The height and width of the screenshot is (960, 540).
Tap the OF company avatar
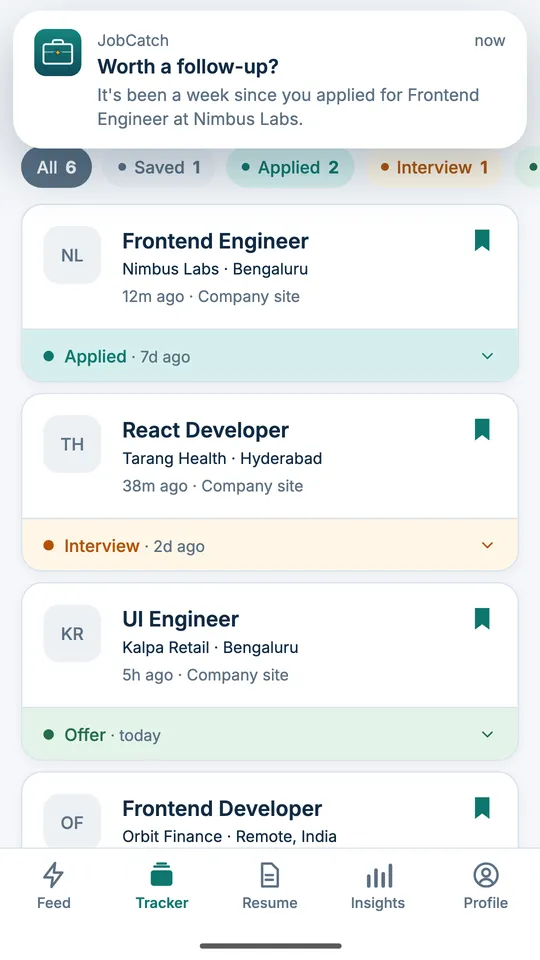pos(72,820)
